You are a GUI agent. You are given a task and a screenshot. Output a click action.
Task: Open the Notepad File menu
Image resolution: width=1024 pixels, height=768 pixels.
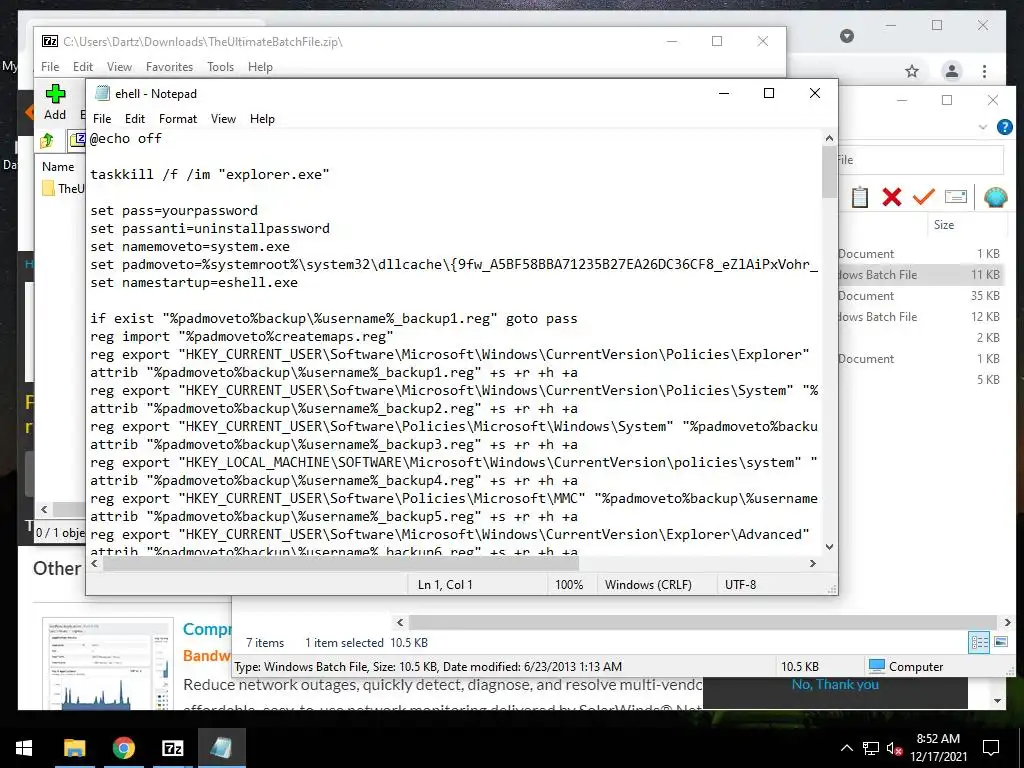(x=102, y=119)
